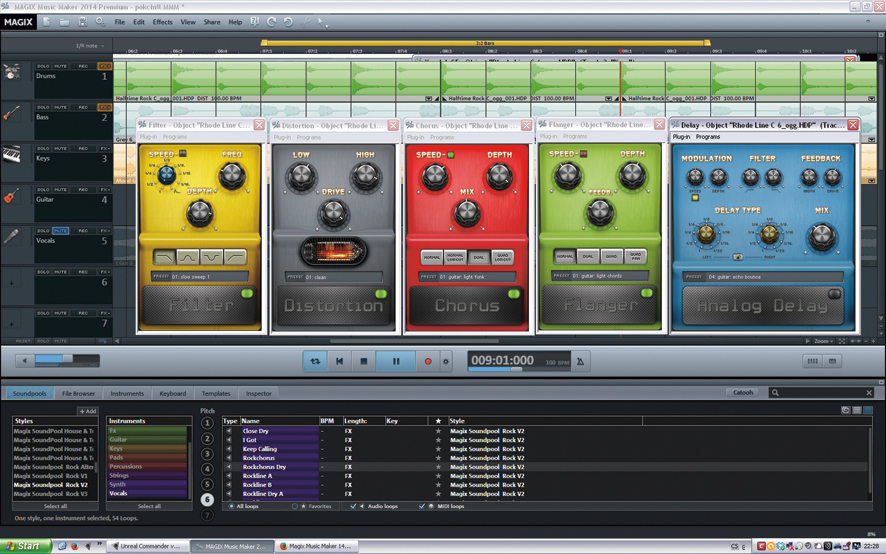This screenshot has height=554, width=886.
Task: Open the Distortion preset box showing clean
Action: (x=333, y=277)
